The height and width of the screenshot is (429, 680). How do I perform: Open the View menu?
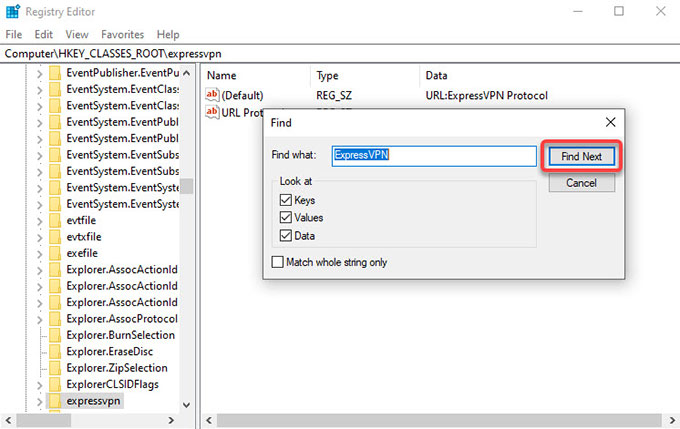(x=77, y=34)
